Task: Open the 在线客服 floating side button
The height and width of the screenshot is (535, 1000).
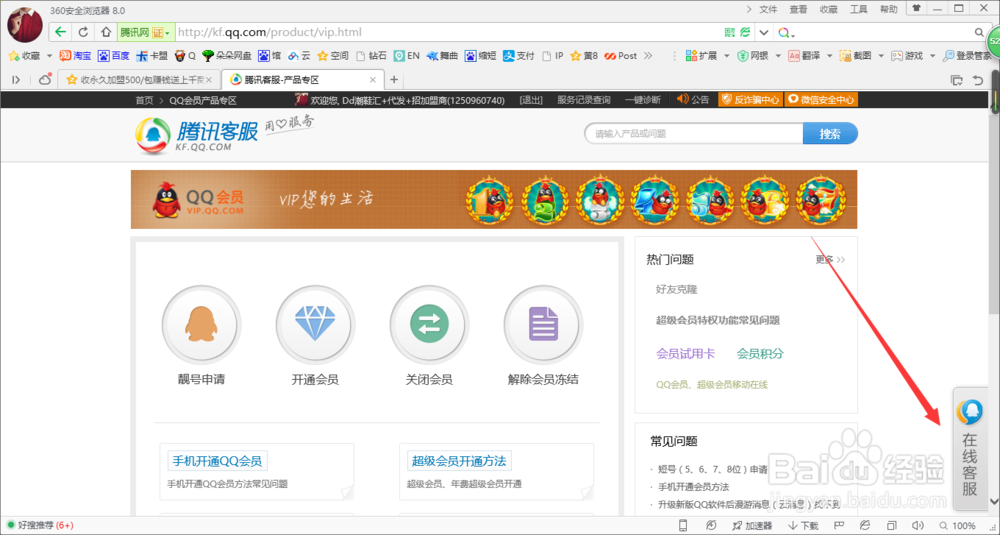Action: coord(969,449)
